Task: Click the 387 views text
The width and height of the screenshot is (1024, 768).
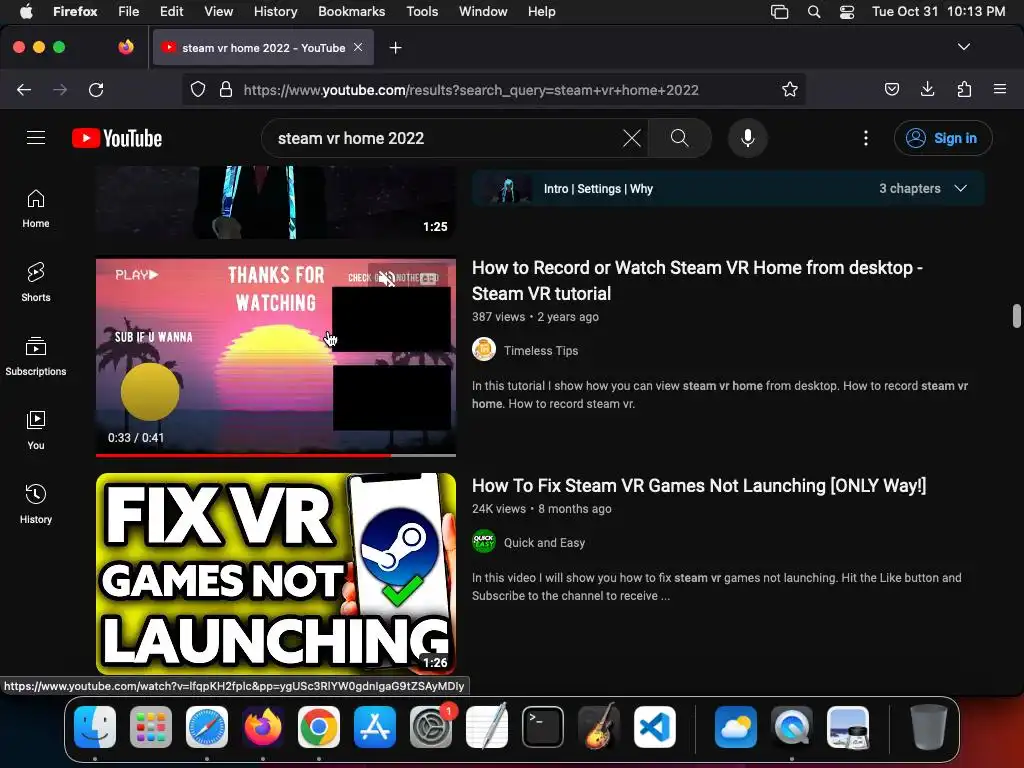Action: pos(498,317)
